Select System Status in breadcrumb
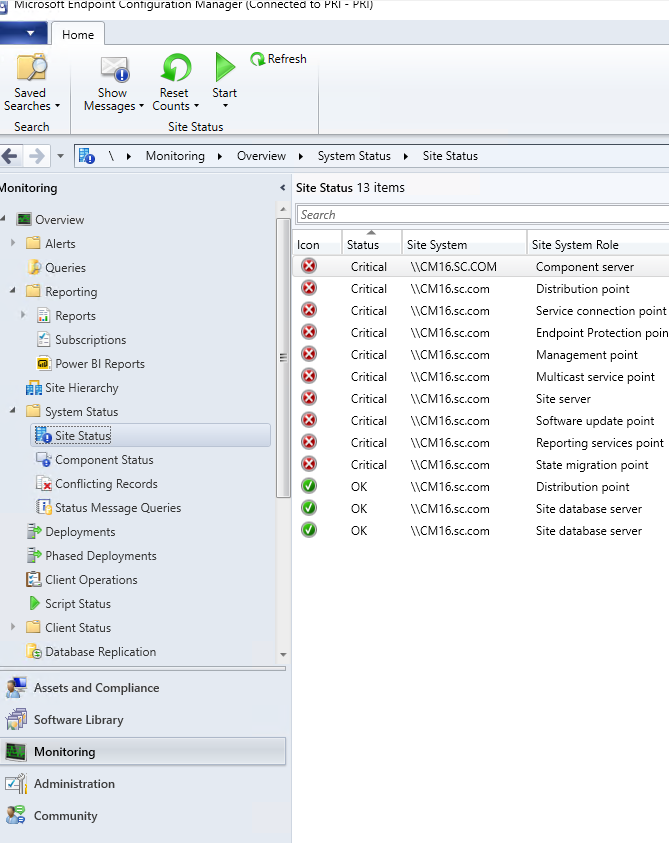Viewport: 669px width, 843px height. 354,156
